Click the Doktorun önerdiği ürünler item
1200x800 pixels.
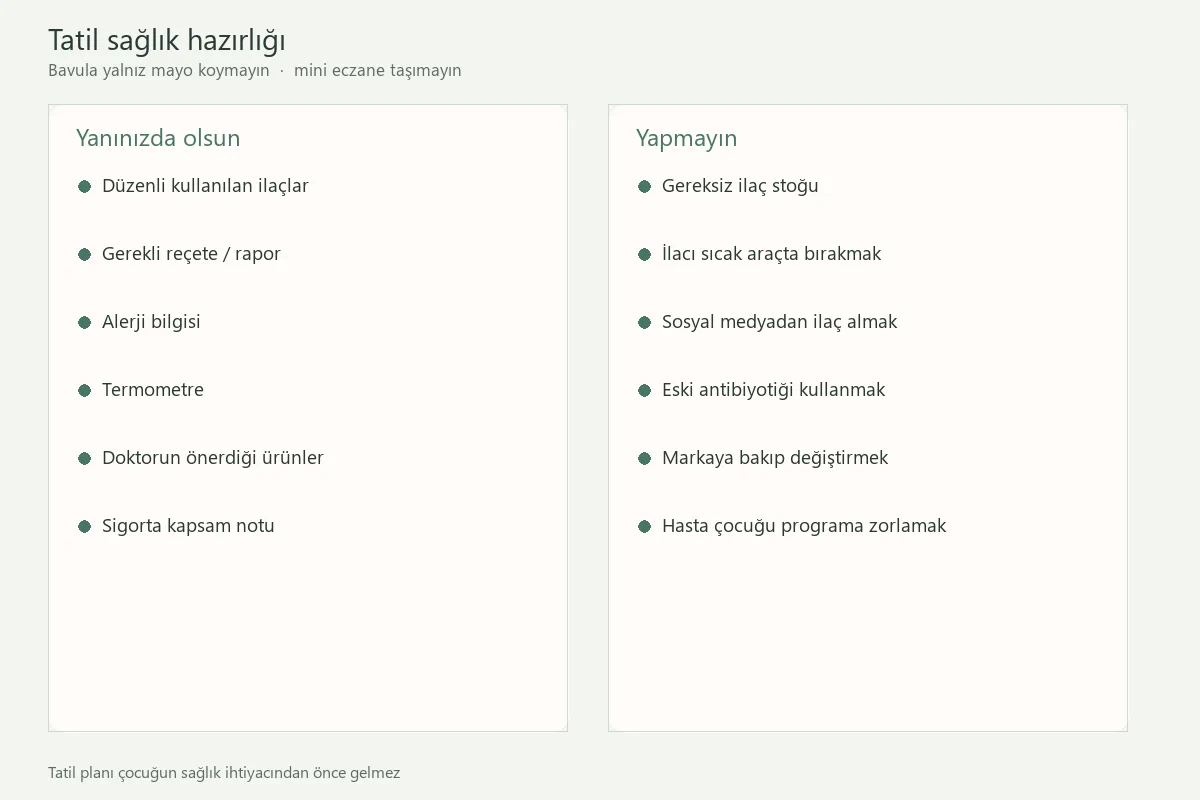[x=213, y=458]
